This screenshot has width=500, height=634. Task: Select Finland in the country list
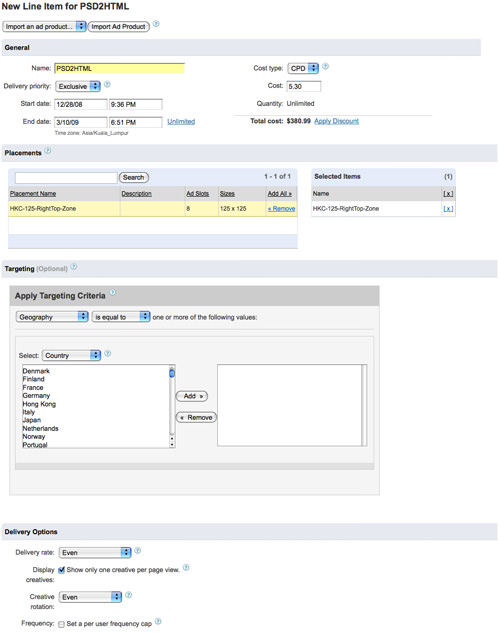click(34, 379)
